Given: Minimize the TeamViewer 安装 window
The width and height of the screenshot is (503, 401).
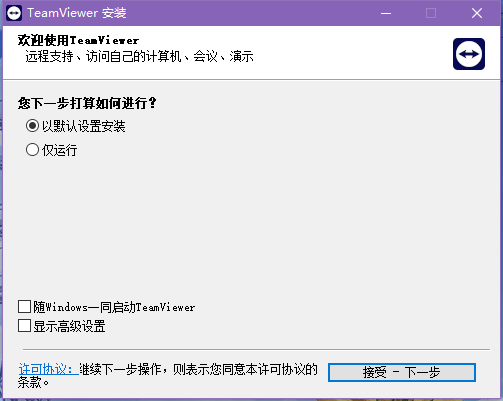Looking at the screenshot, I should tap(386, 13).
